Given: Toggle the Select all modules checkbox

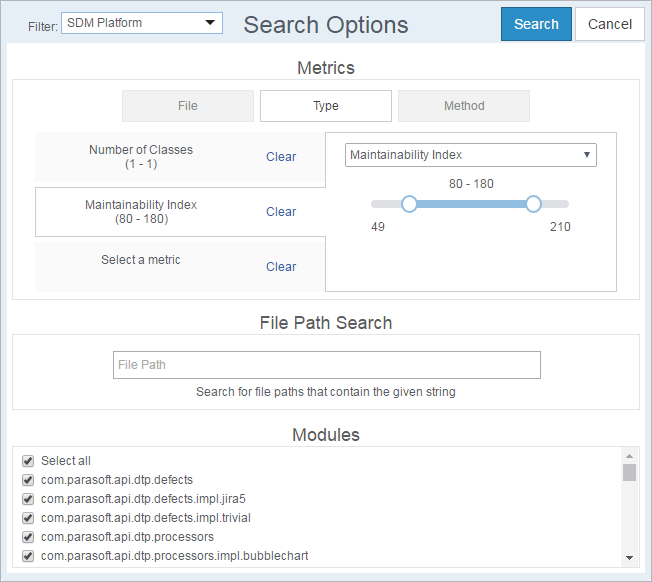Looking at the screenshot, I should 28,461.
